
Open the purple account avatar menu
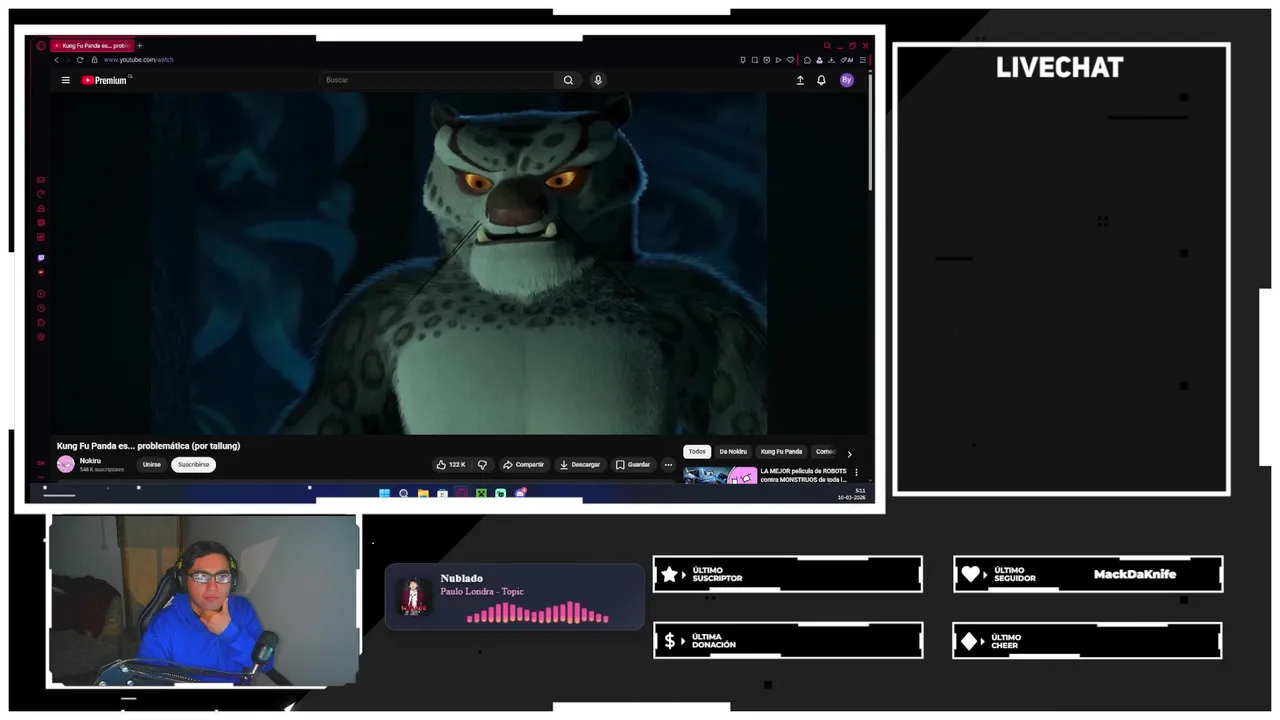[x=847, y=80]
